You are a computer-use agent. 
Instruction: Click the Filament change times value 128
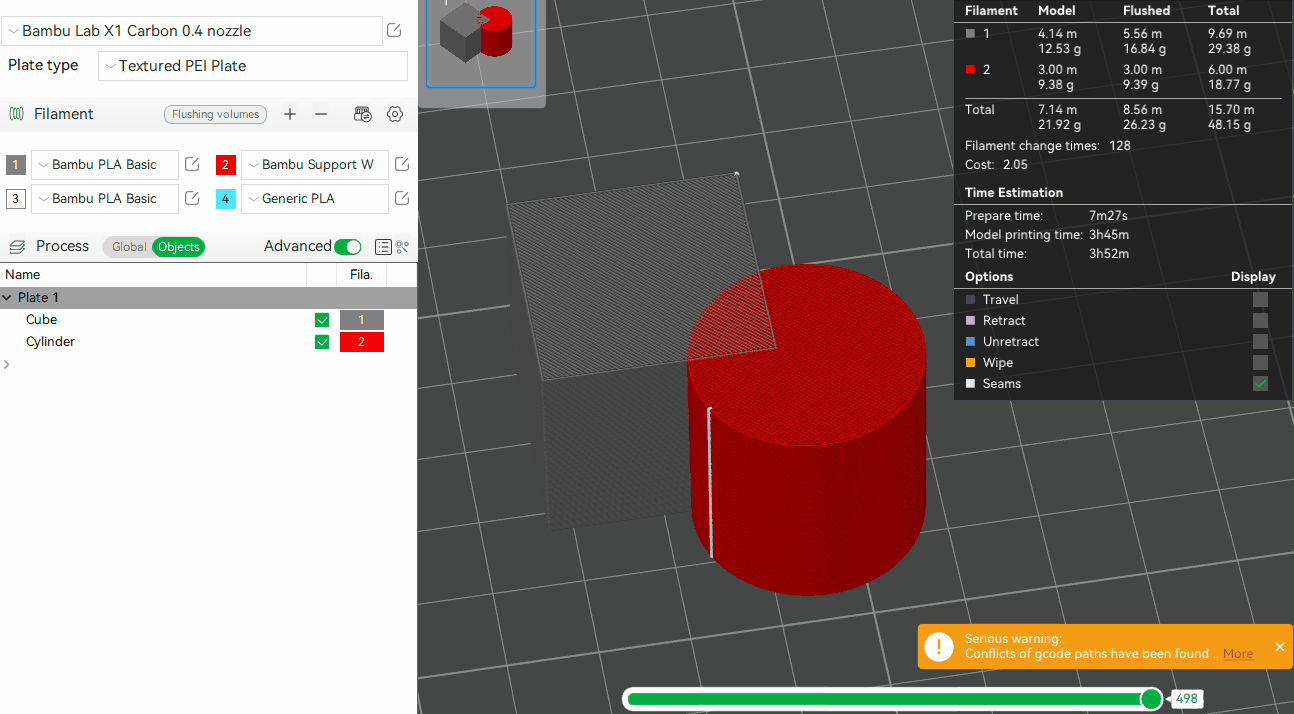coord(1119,146)
